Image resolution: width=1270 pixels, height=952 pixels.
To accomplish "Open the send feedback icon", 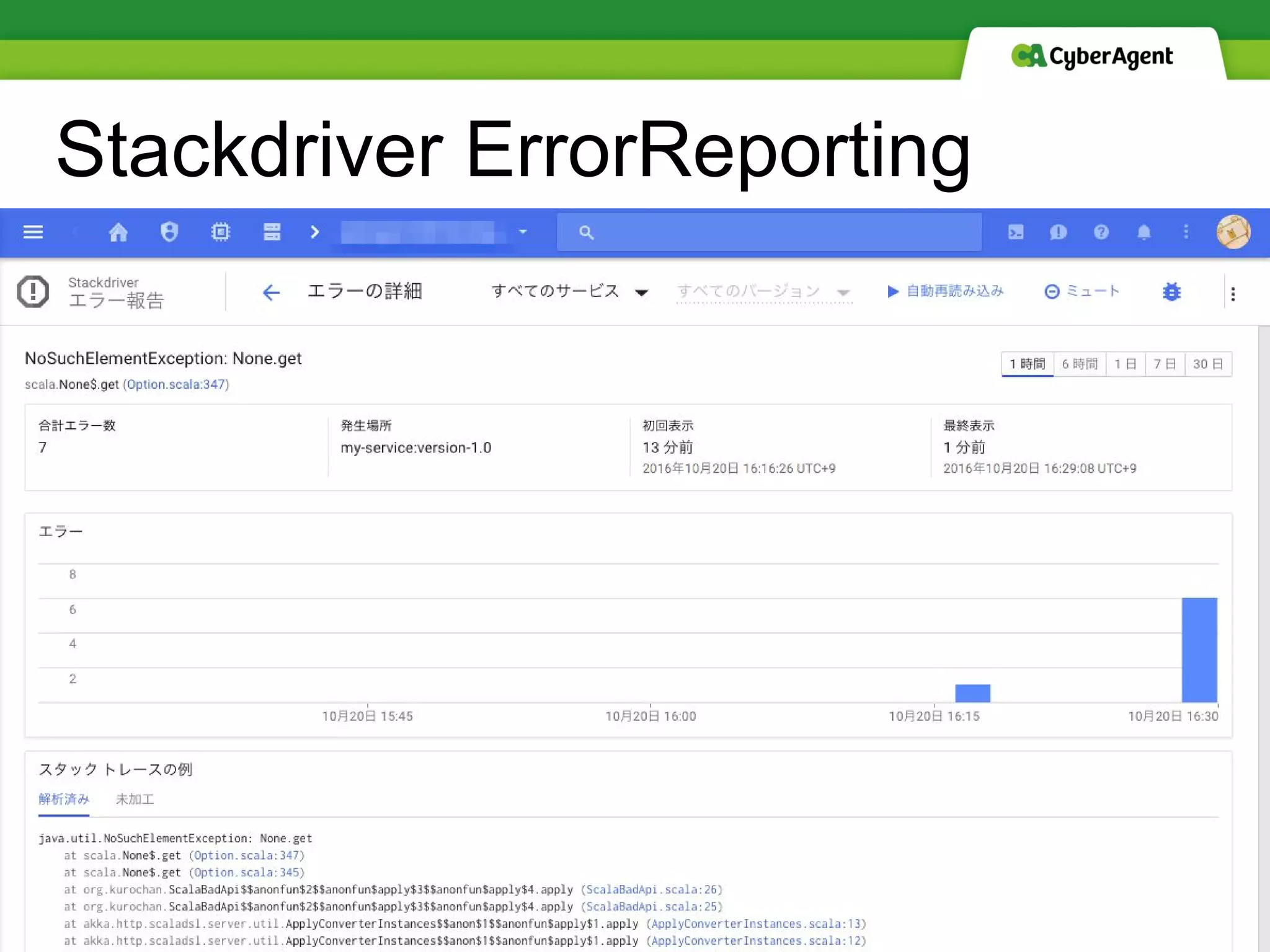I will (x=1058, y=232).
